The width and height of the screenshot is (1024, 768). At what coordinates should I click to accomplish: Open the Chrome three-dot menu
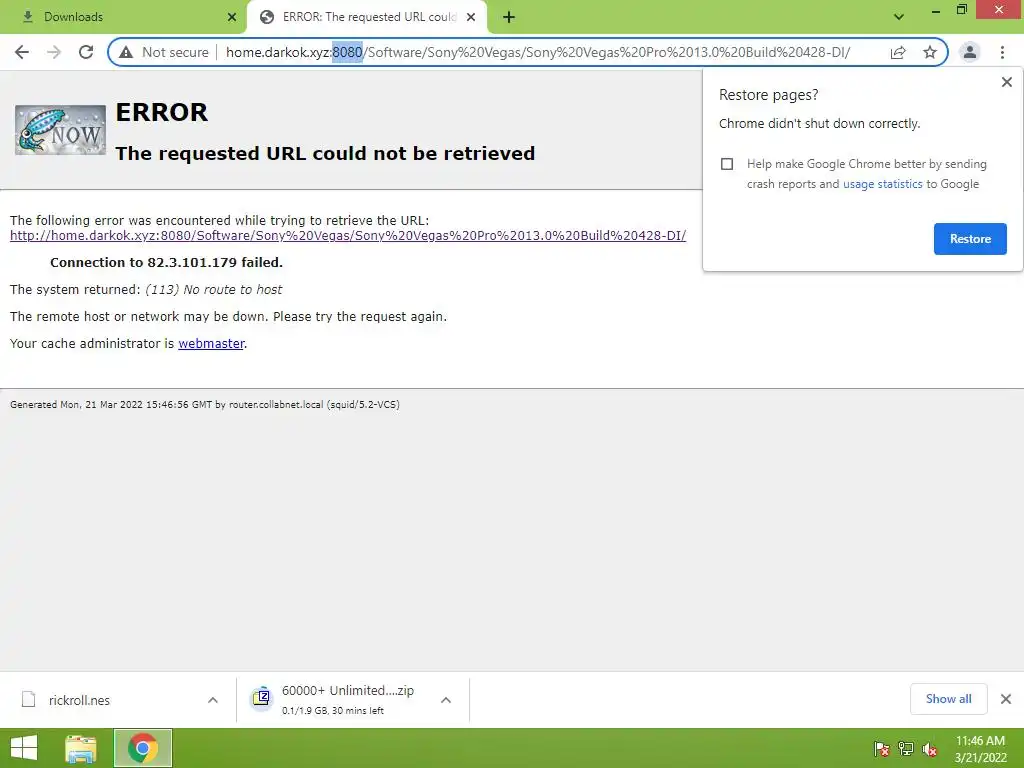click(x=1002, y=52)
